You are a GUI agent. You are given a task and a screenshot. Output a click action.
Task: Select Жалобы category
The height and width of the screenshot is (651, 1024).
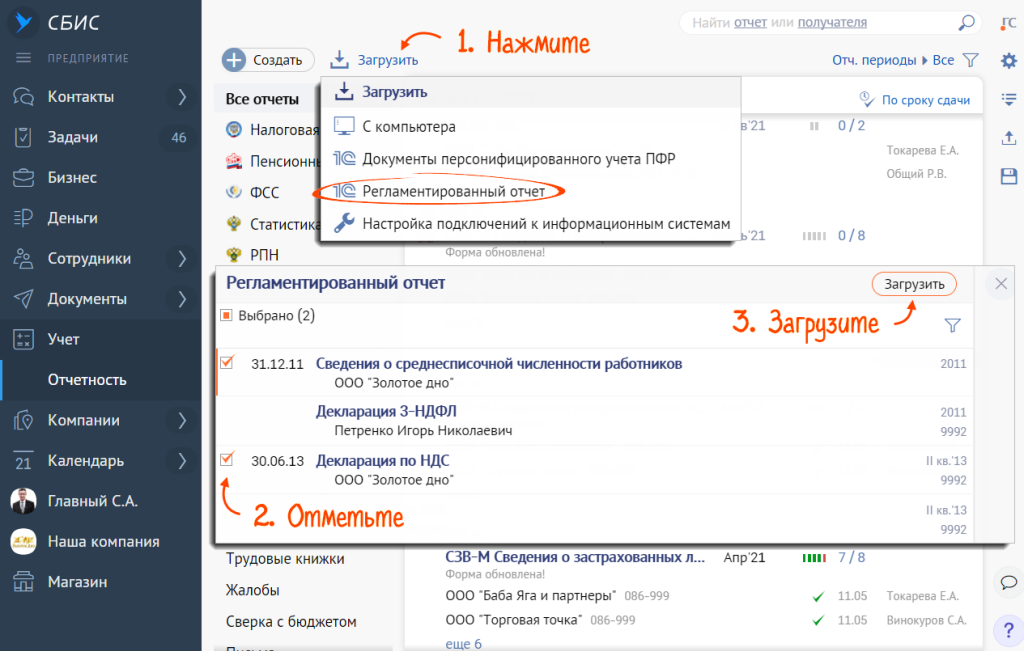(x=252, y=590)
